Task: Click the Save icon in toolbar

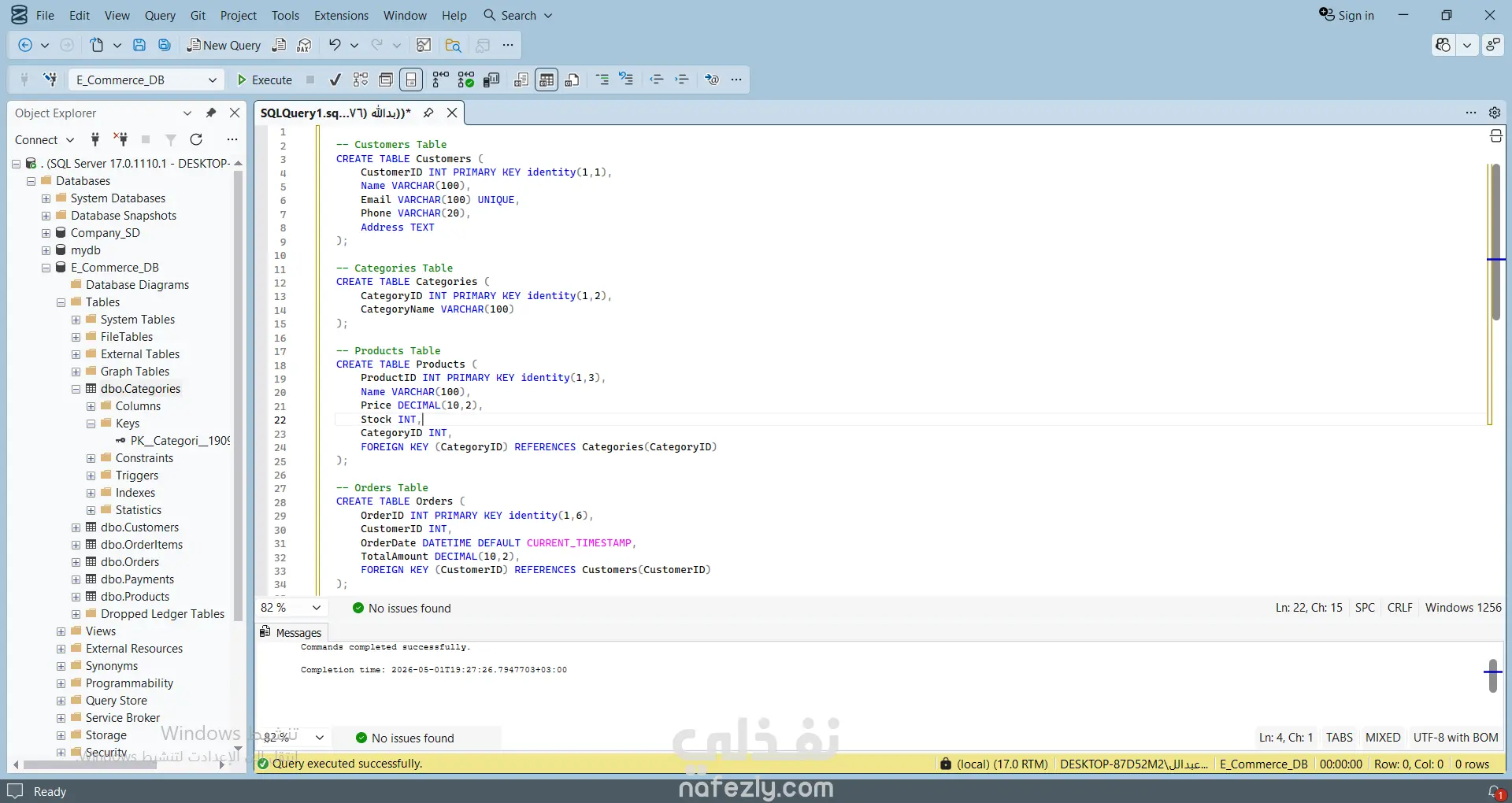Action: point(139,46)
